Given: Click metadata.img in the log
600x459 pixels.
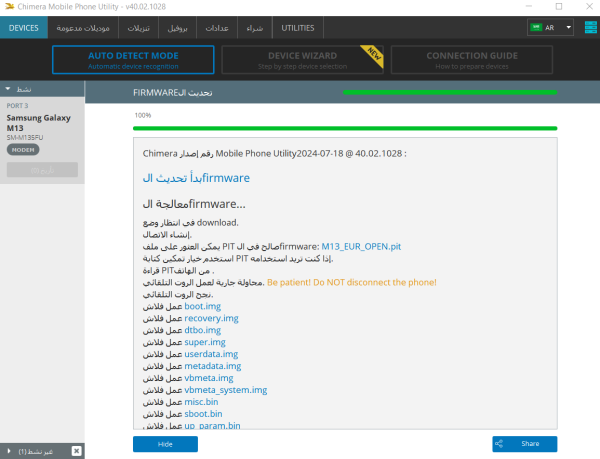Looking at the screenshot, I should 213,366.
